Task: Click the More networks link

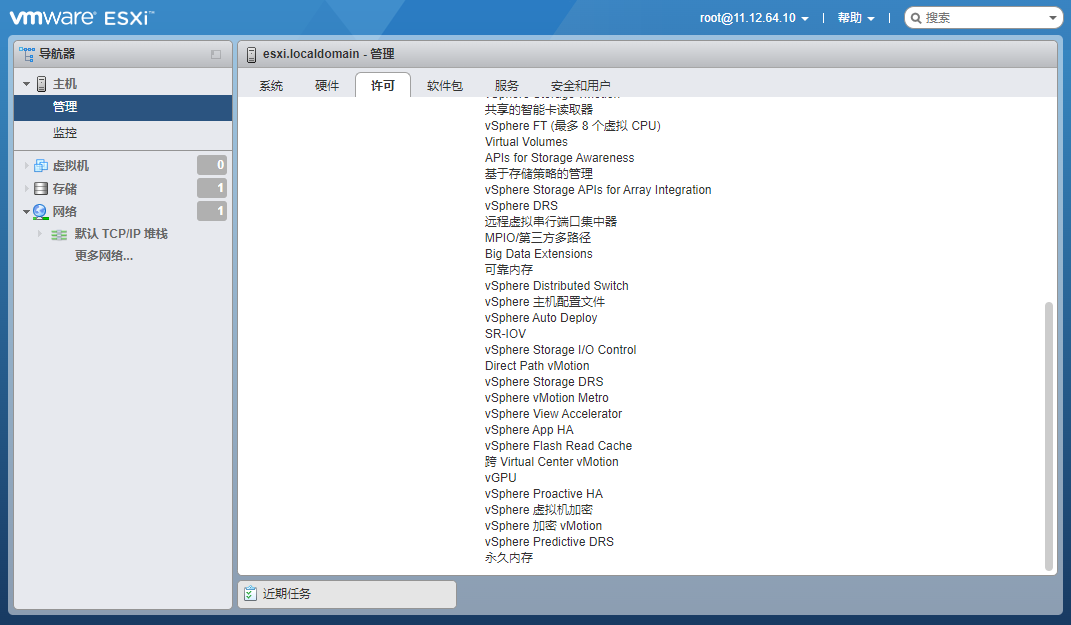Action: click(x=104, y=255)
